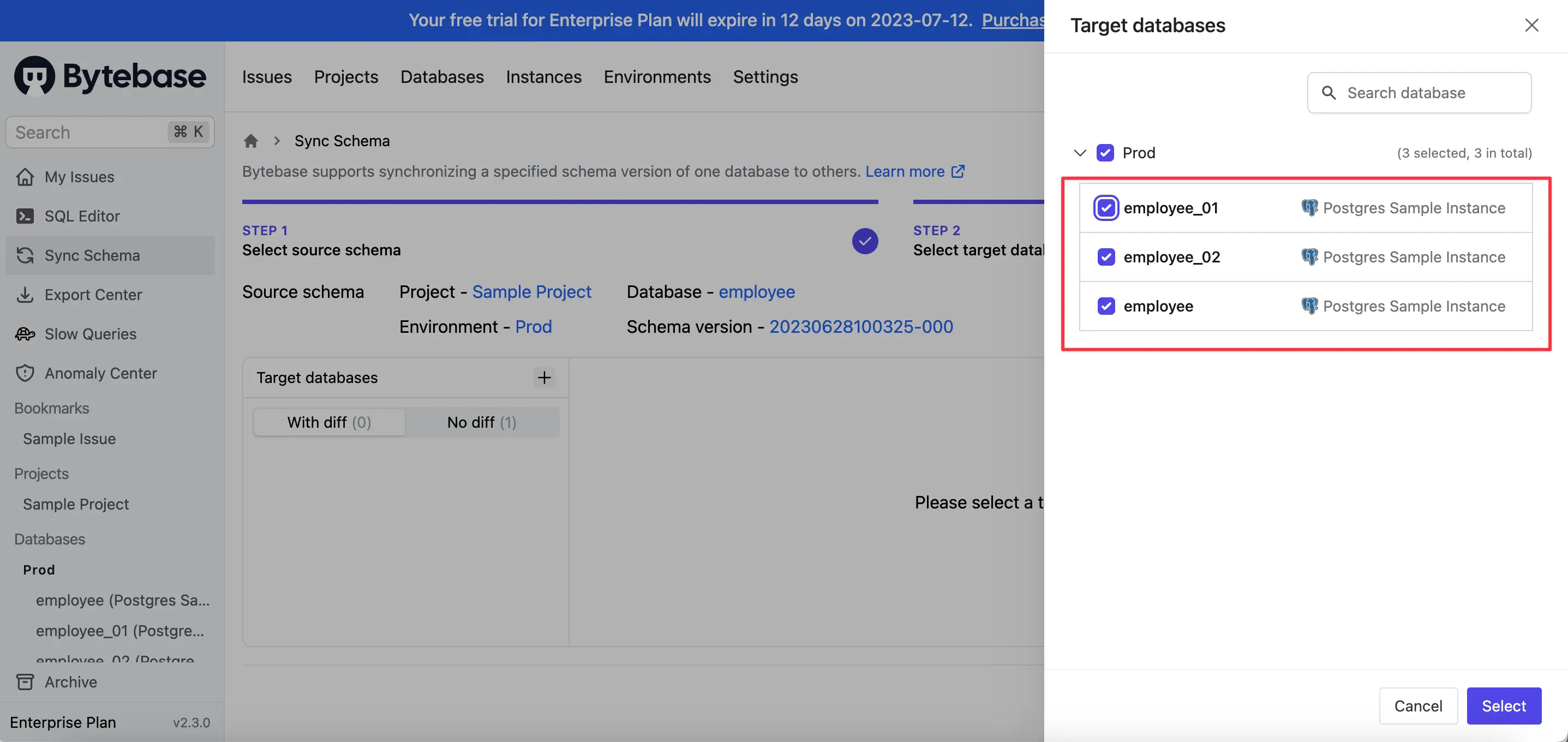1568x742 pixels.
Task: Toggle checkbox for employee_02 database
Action: tap(1106, 257)
